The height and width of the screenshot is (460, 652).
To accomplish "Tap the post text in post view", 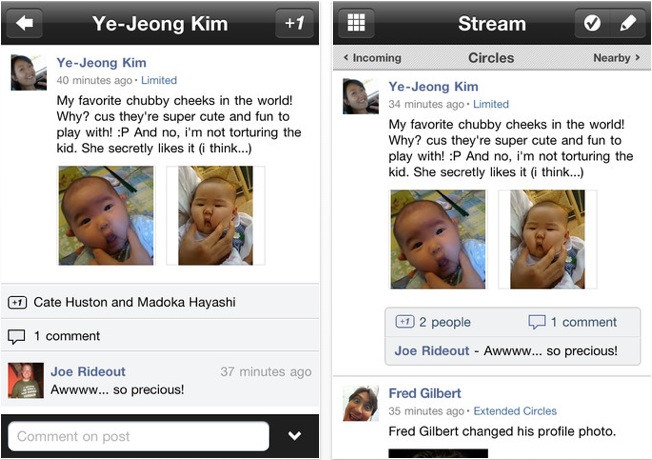I will 179,124.
